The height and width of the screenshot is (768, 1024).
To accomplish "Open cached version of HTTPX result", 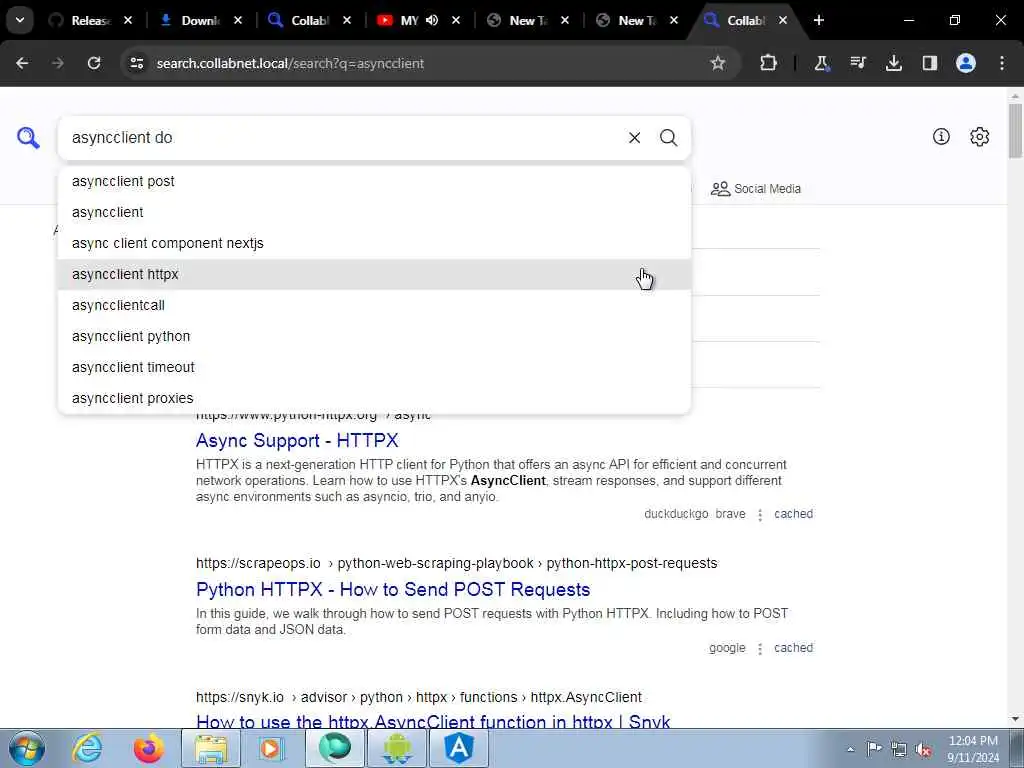I will [793, 514].
